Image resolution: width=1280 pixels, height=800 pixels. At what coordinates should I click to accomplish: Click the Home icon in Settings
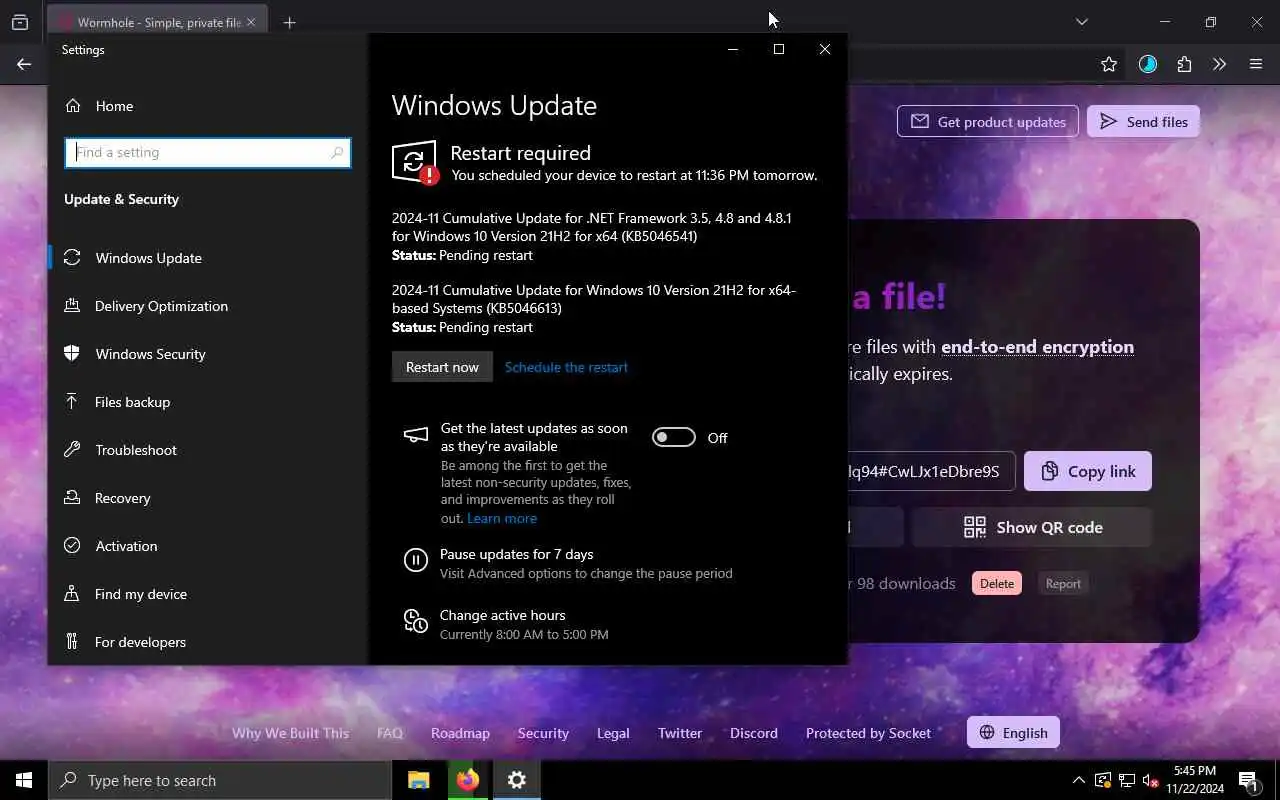[72, 106]
